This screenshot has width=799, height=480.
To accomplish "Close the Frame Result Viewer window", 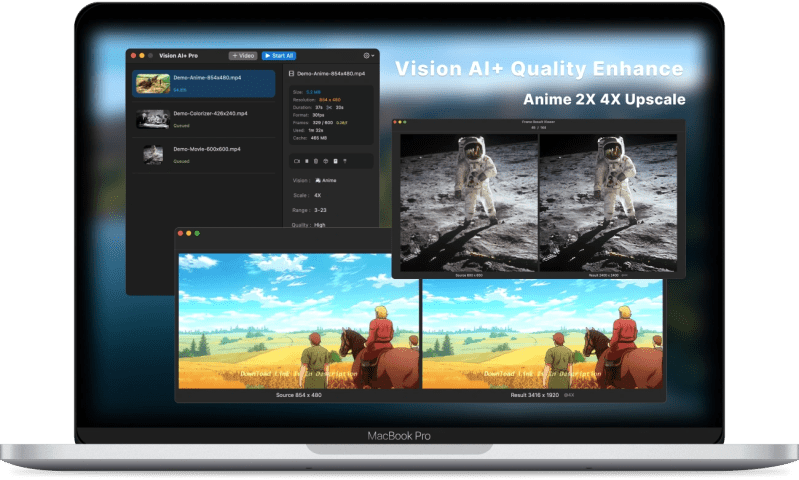I will [x=395, y=122].
